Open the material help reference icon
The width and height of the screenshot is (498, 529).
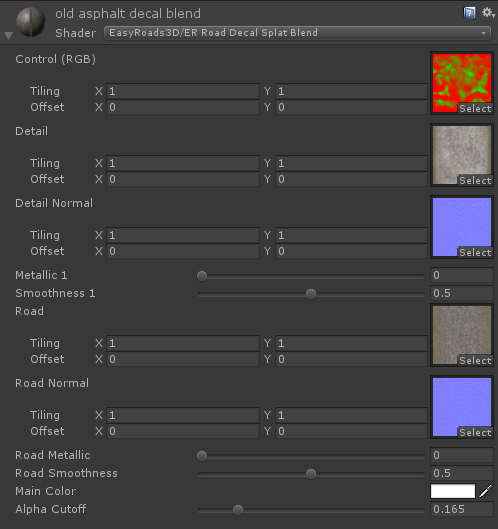click(x=469, y=13)
